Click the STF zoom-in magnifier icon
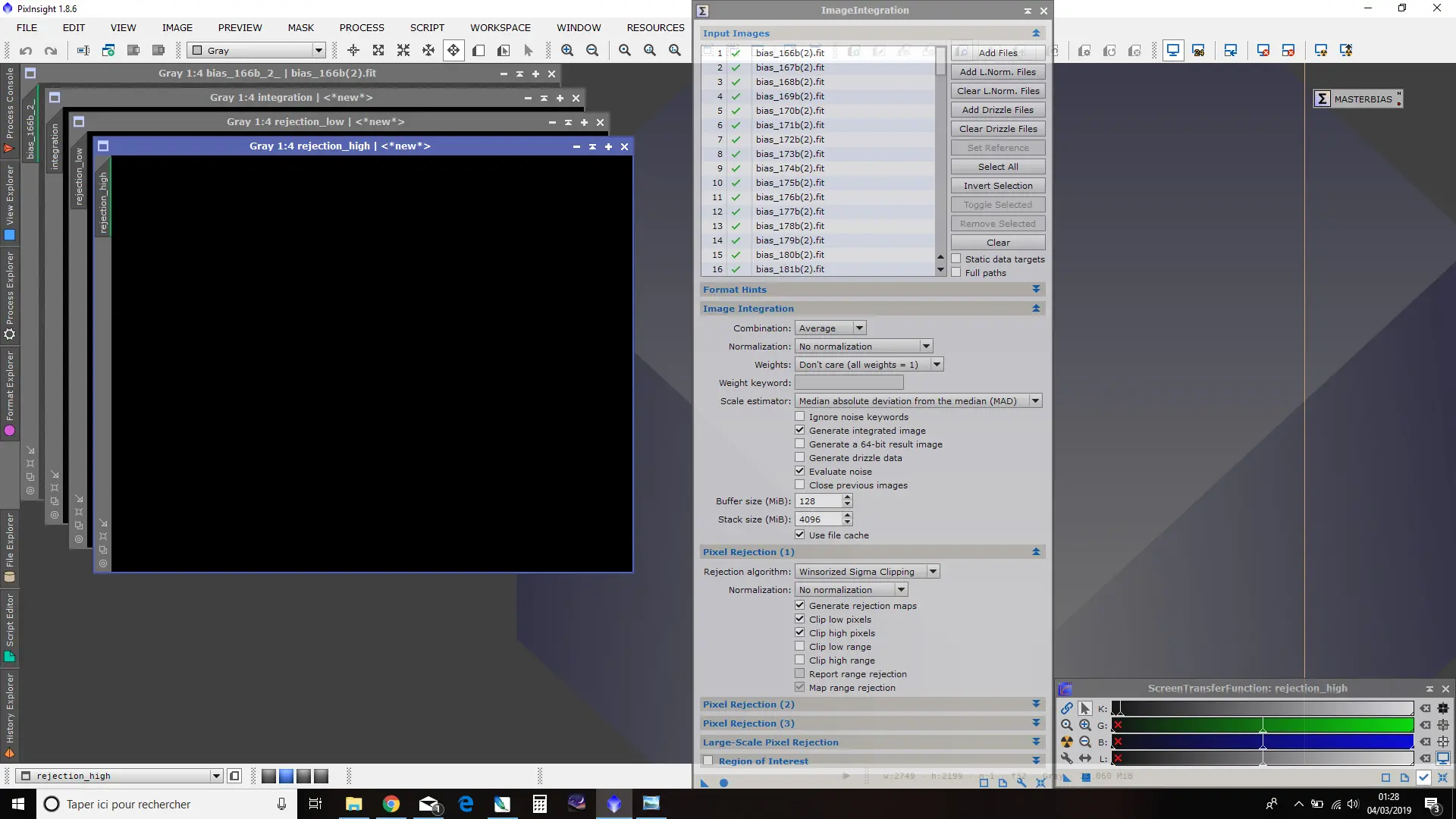This screenshot has width=1456, height=819. pyautogui.click(x=1085, y=725)
